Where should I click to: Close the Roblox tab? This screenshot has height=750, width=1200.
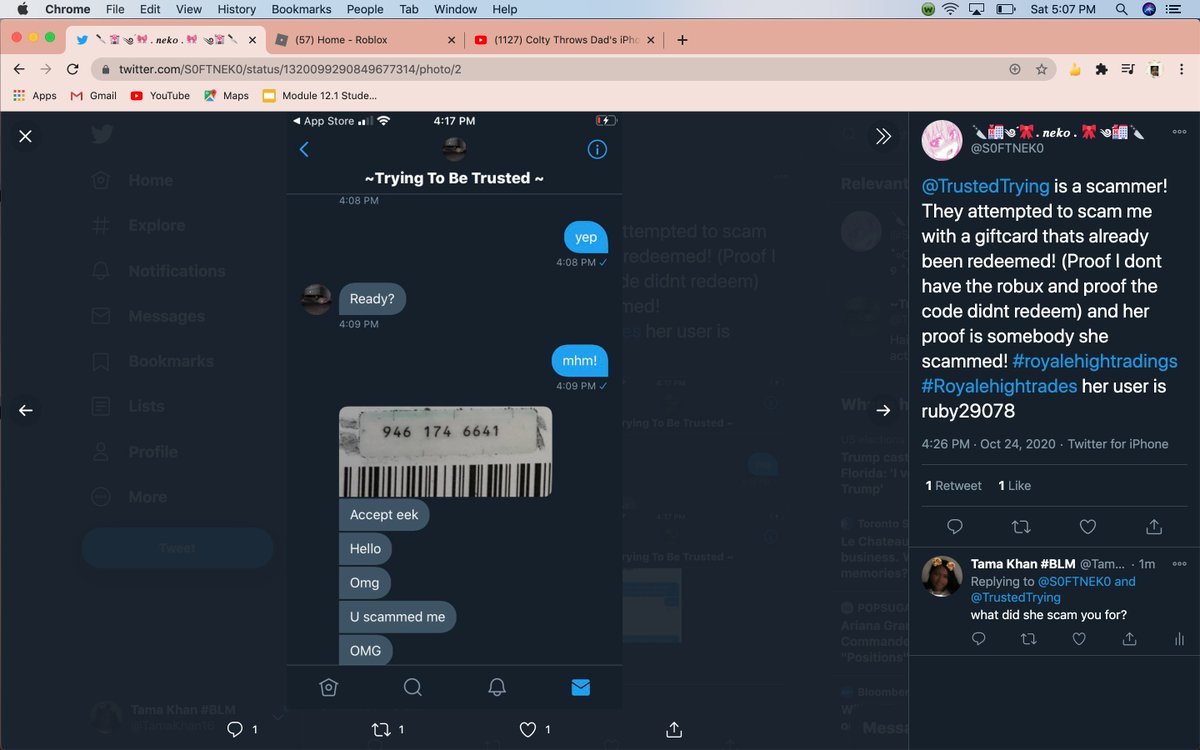[x=451, y=40]
